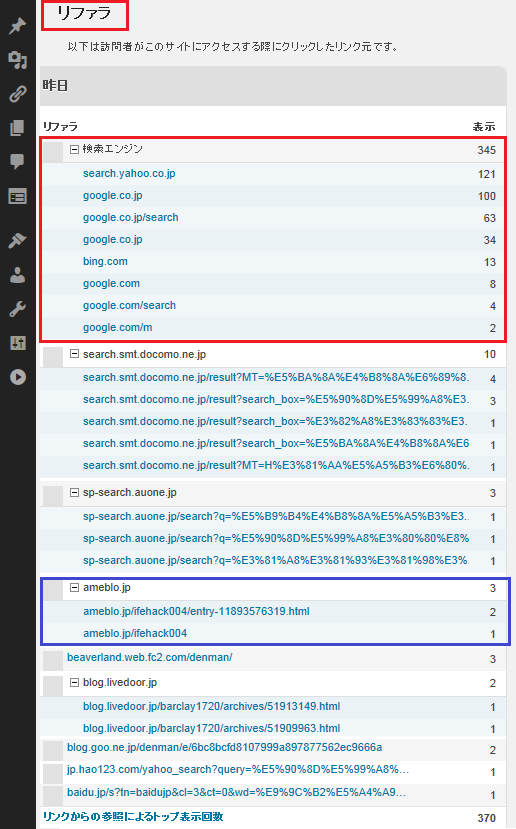Screen dimensions: 516x829
Task: Open the Feedback form icon in sidebar
Action: point(17,197)
